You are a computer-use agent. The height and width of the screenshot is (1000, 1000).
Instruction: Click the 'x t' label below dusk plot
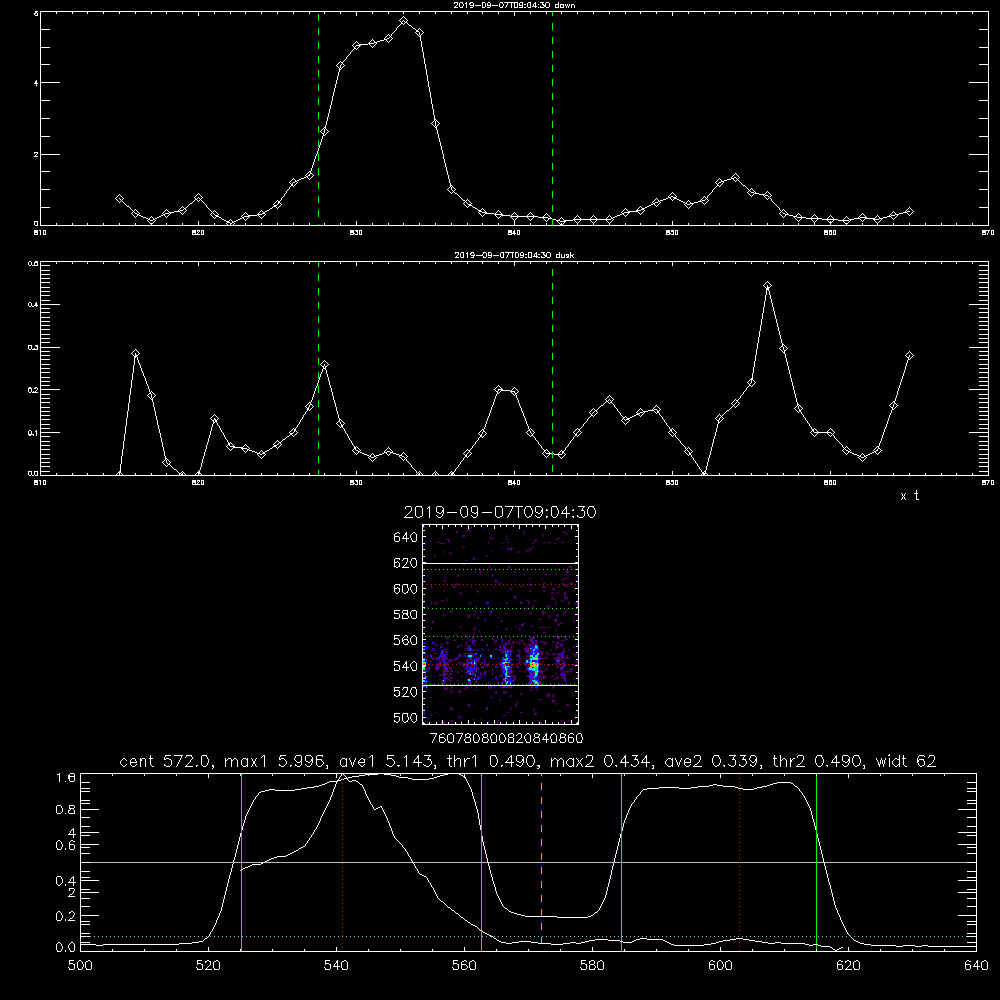(x=909, y=496)
